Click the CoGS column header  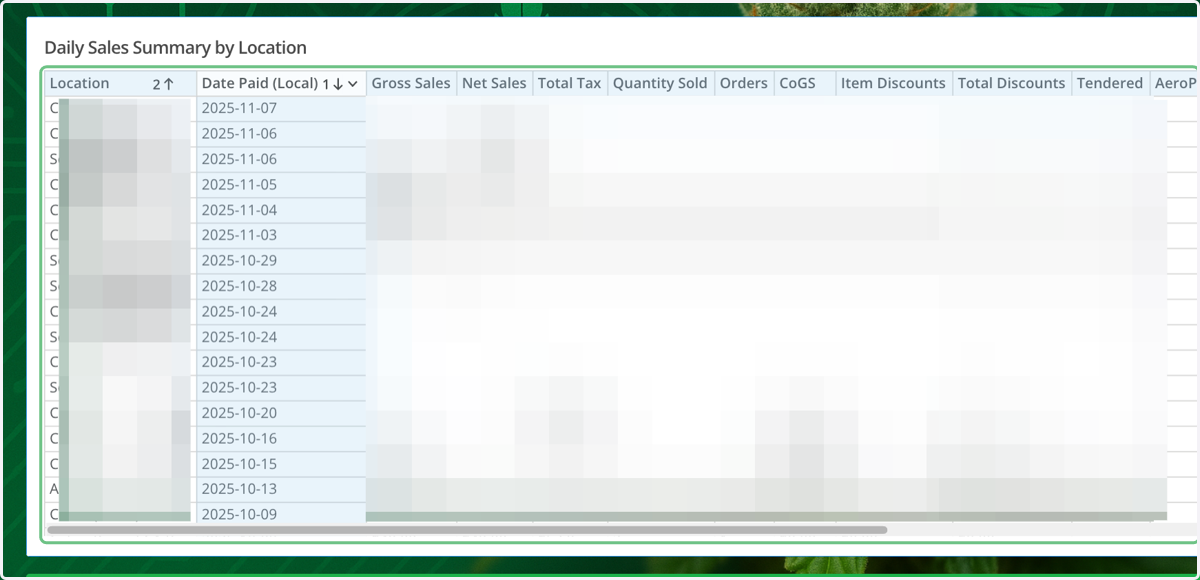(x=805, y=83)
